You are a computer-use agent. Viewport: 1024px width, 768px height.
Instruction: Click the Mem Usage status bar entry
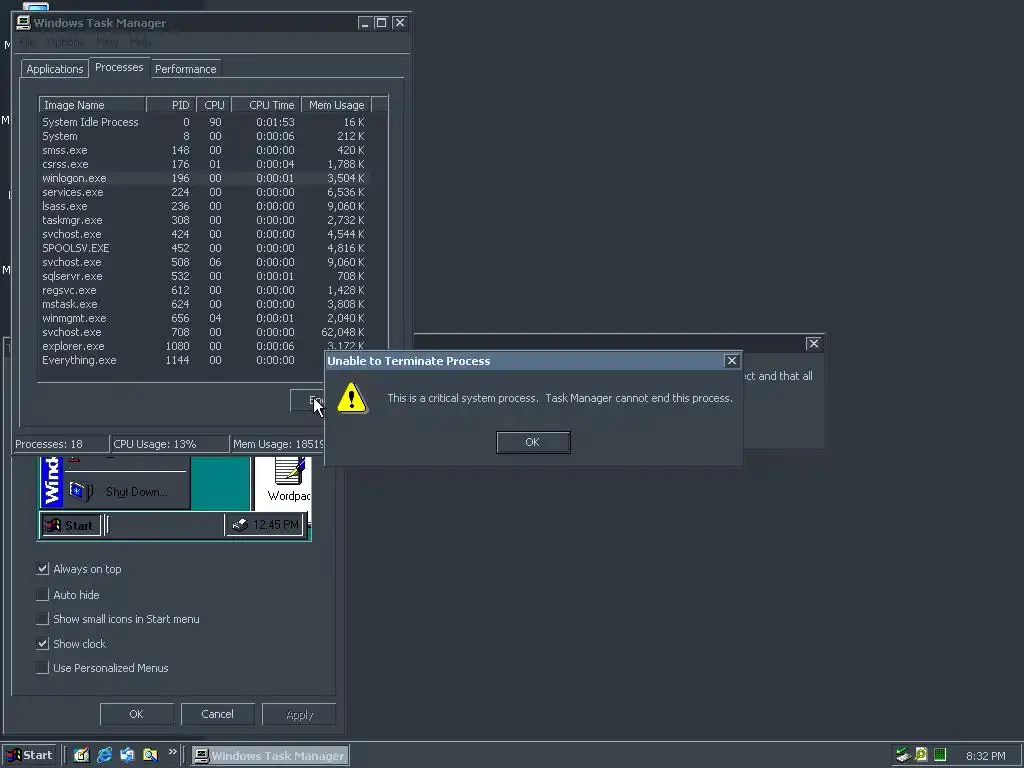(x=278, y=444)
